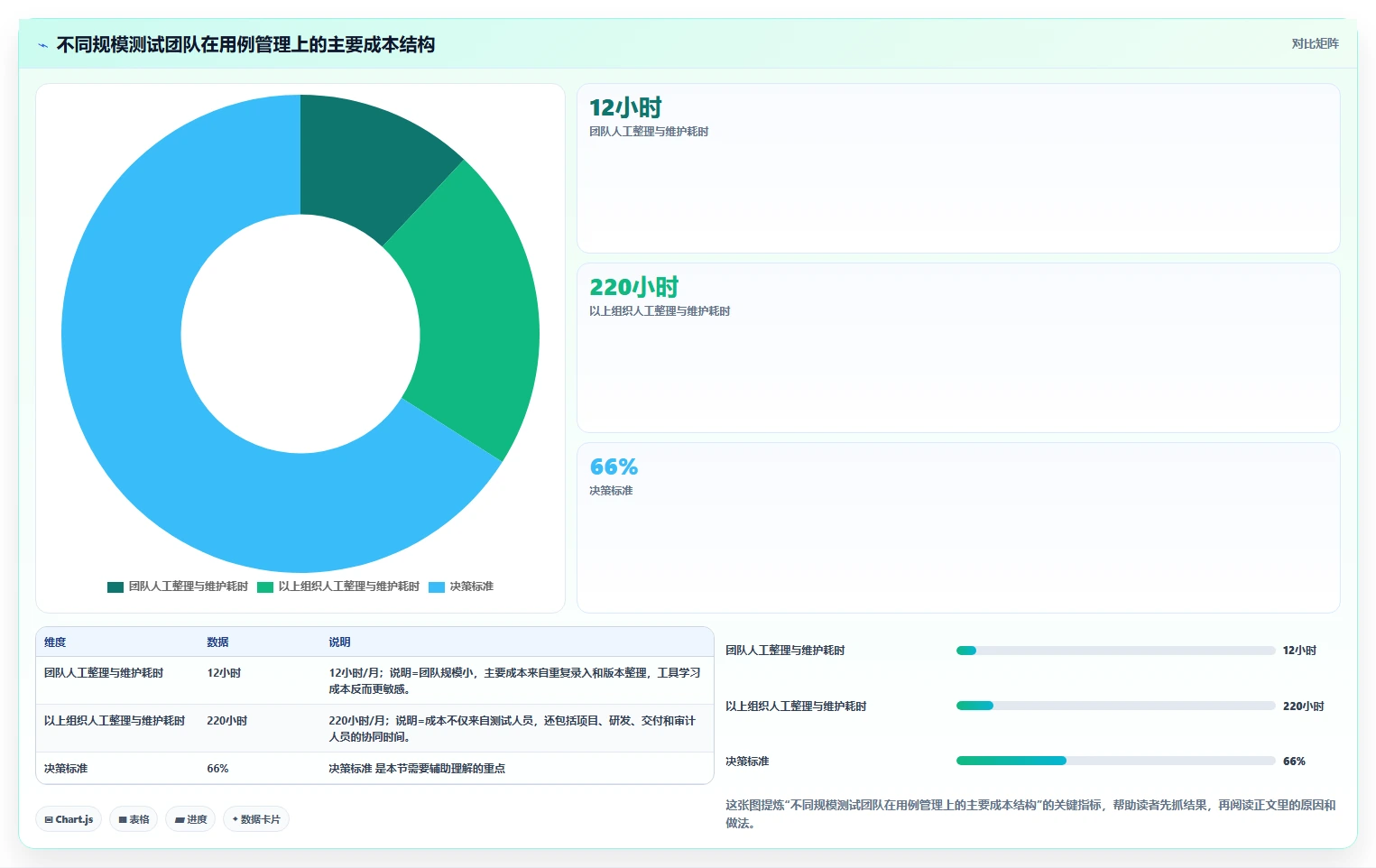Click the chart title heading text
Screen dimensions: 1376x868
pos(245,44)
